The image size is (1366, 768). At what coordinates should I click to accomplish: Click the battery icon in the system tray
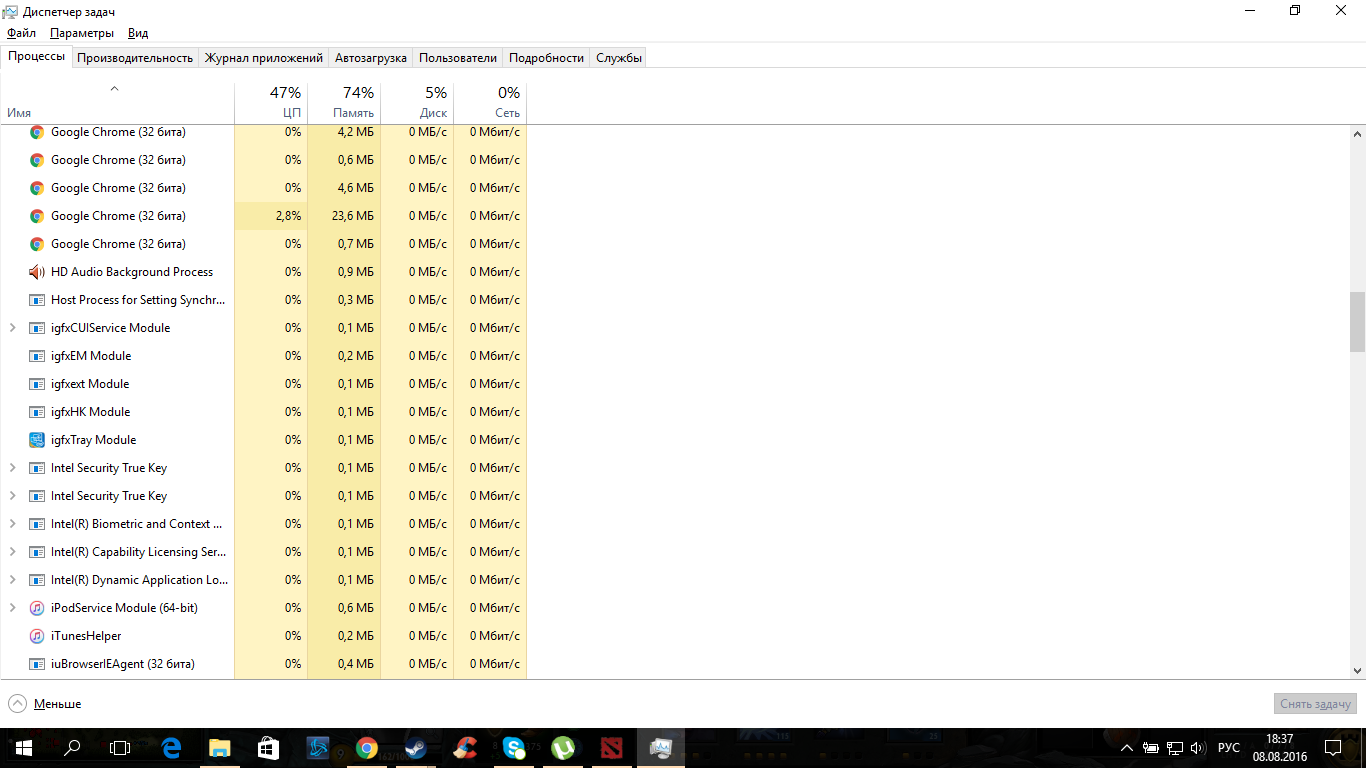click(1150, 747)
